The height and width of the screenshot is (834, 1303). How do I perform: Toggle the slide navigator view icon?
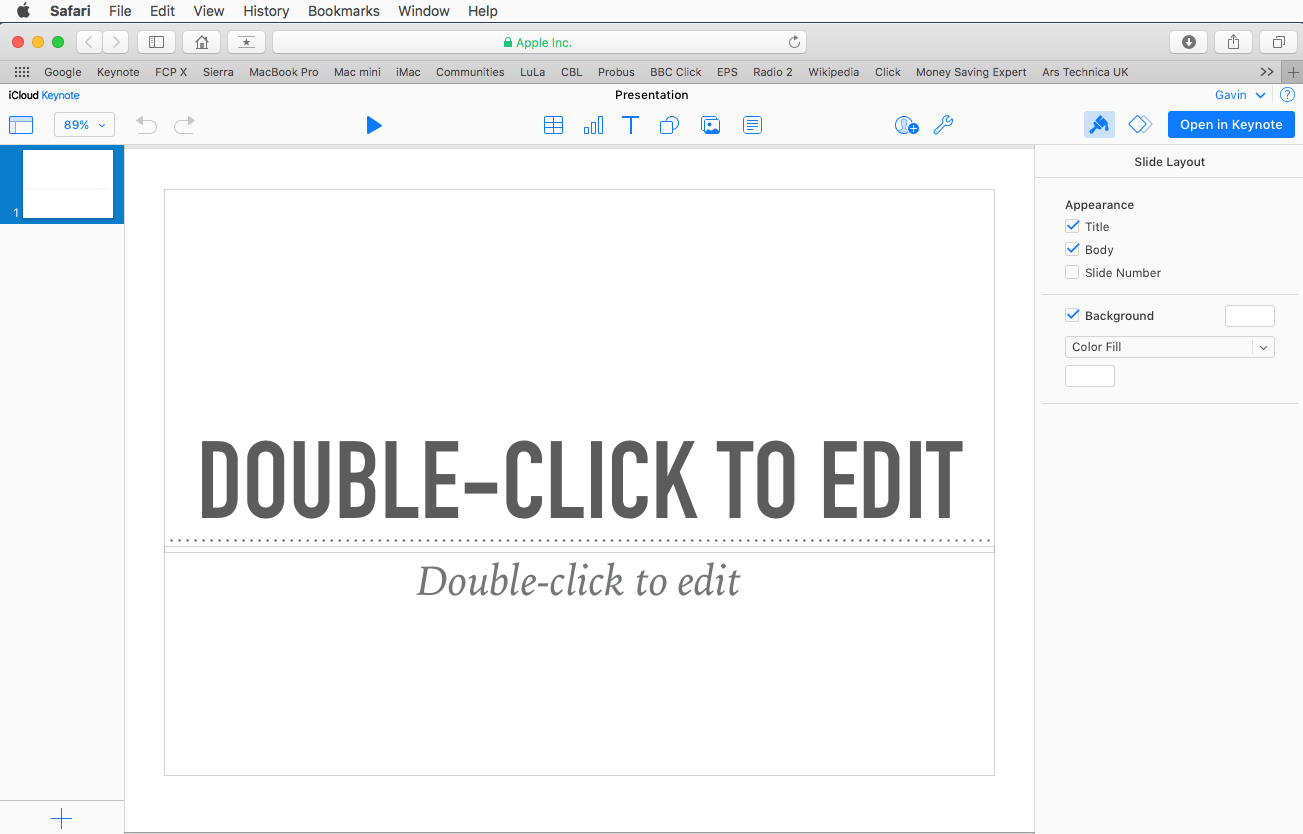(x=21, y=125)
